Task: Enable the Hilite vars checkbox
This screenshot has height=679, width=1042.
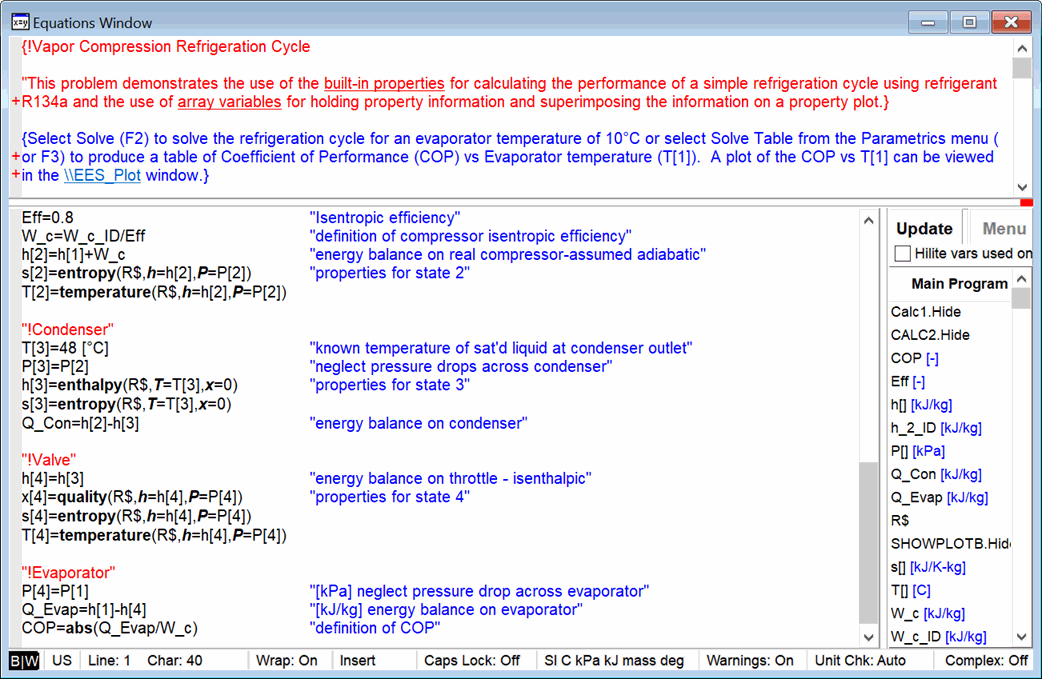Action: (x=903, y=254)
